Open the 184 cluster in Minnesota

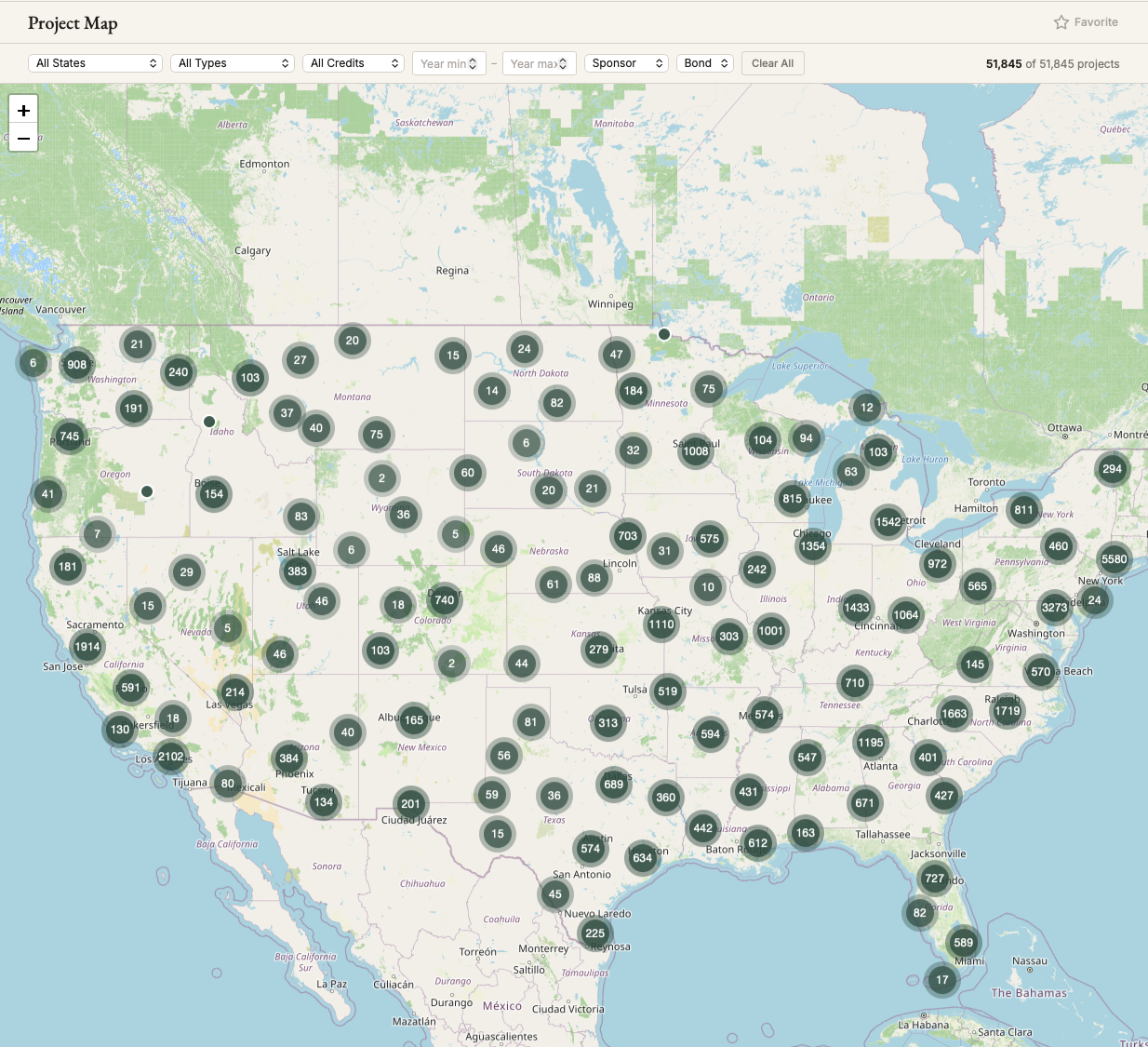(634, 391)
